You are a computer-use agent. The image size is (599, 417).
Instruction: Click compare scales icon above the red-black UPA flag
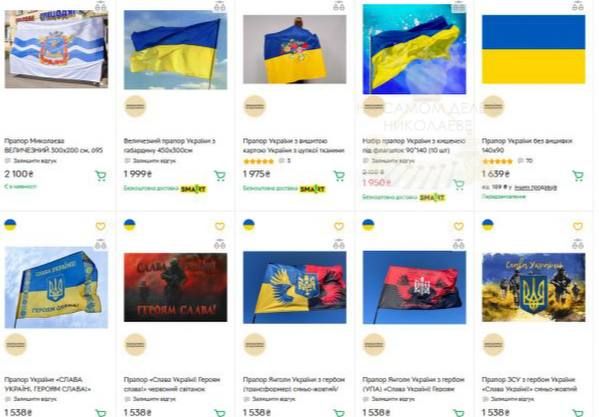[458, 244]
